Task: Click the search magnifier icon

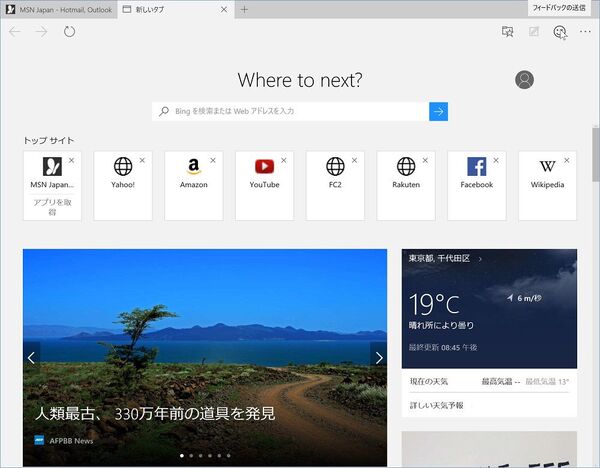Action: coord(164,111)
